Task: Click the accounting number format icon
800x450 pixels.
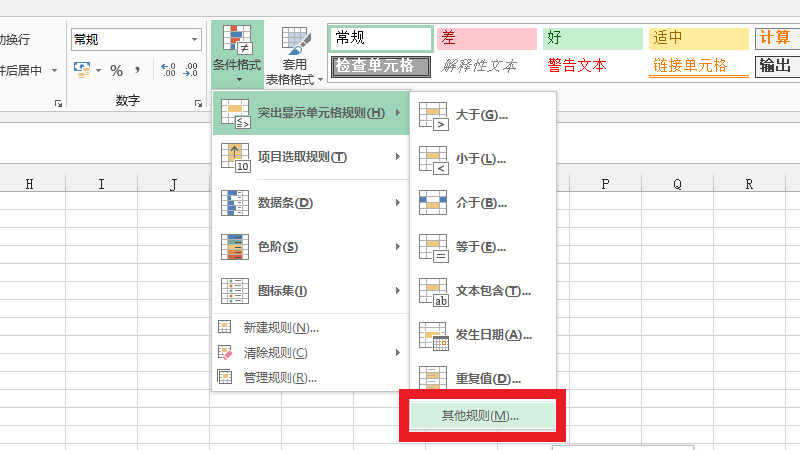Action: 82,70
